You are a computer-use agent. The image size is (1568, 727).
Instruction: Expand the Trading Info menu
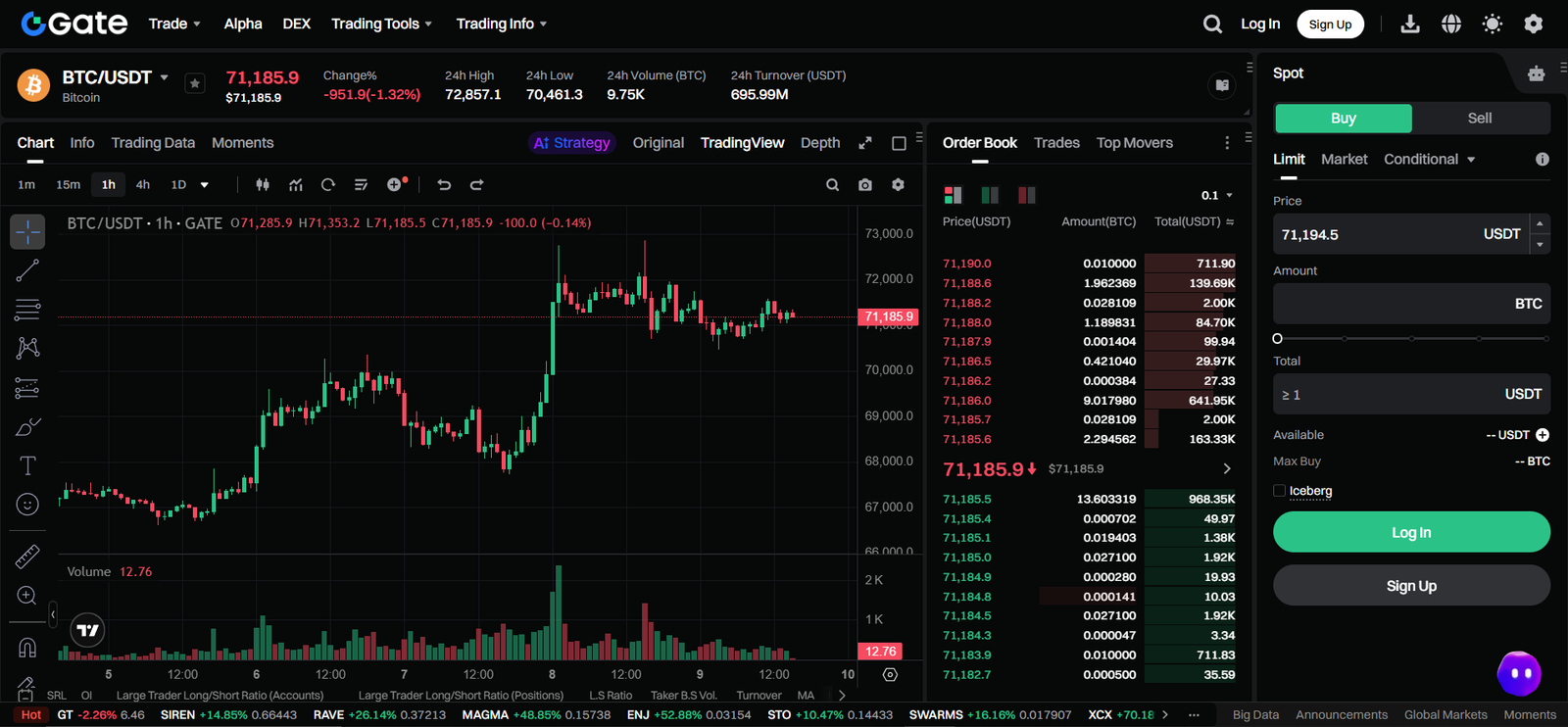tap(501, 24)
